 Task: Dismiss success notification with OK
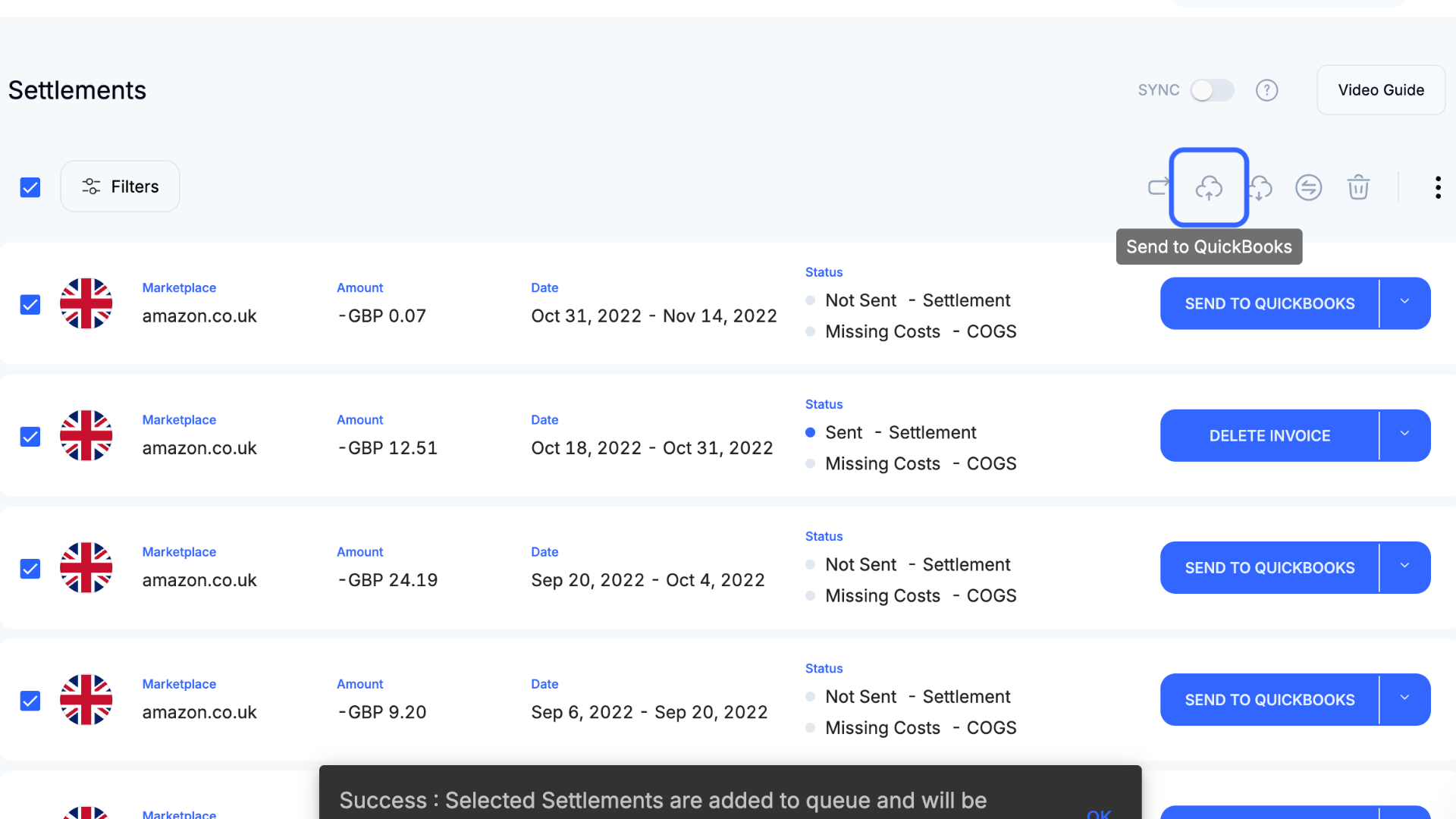(1099, 813)
